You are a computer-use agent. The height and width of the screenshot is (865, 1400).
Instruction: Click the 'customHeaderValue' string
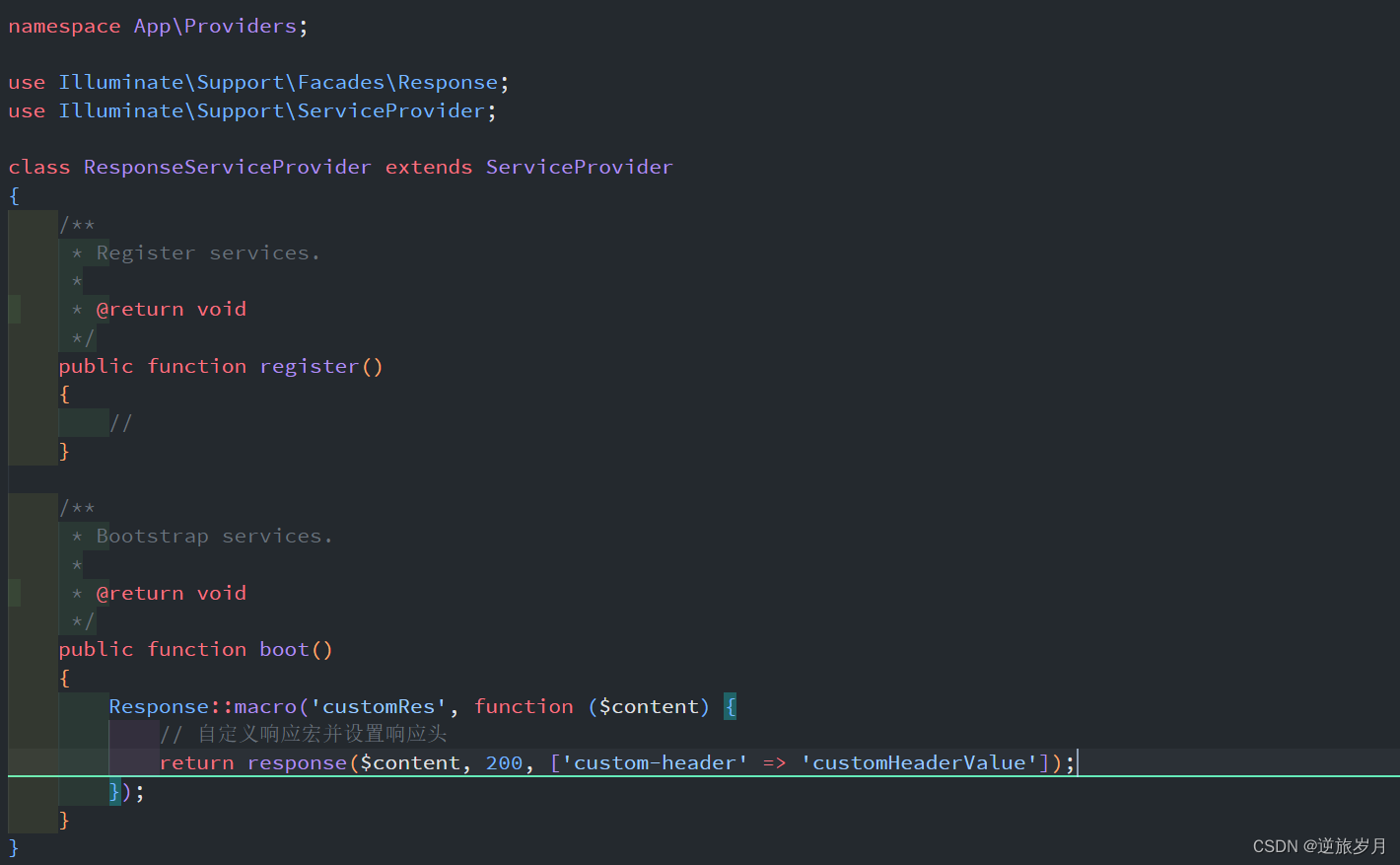(x=919, y=763)
